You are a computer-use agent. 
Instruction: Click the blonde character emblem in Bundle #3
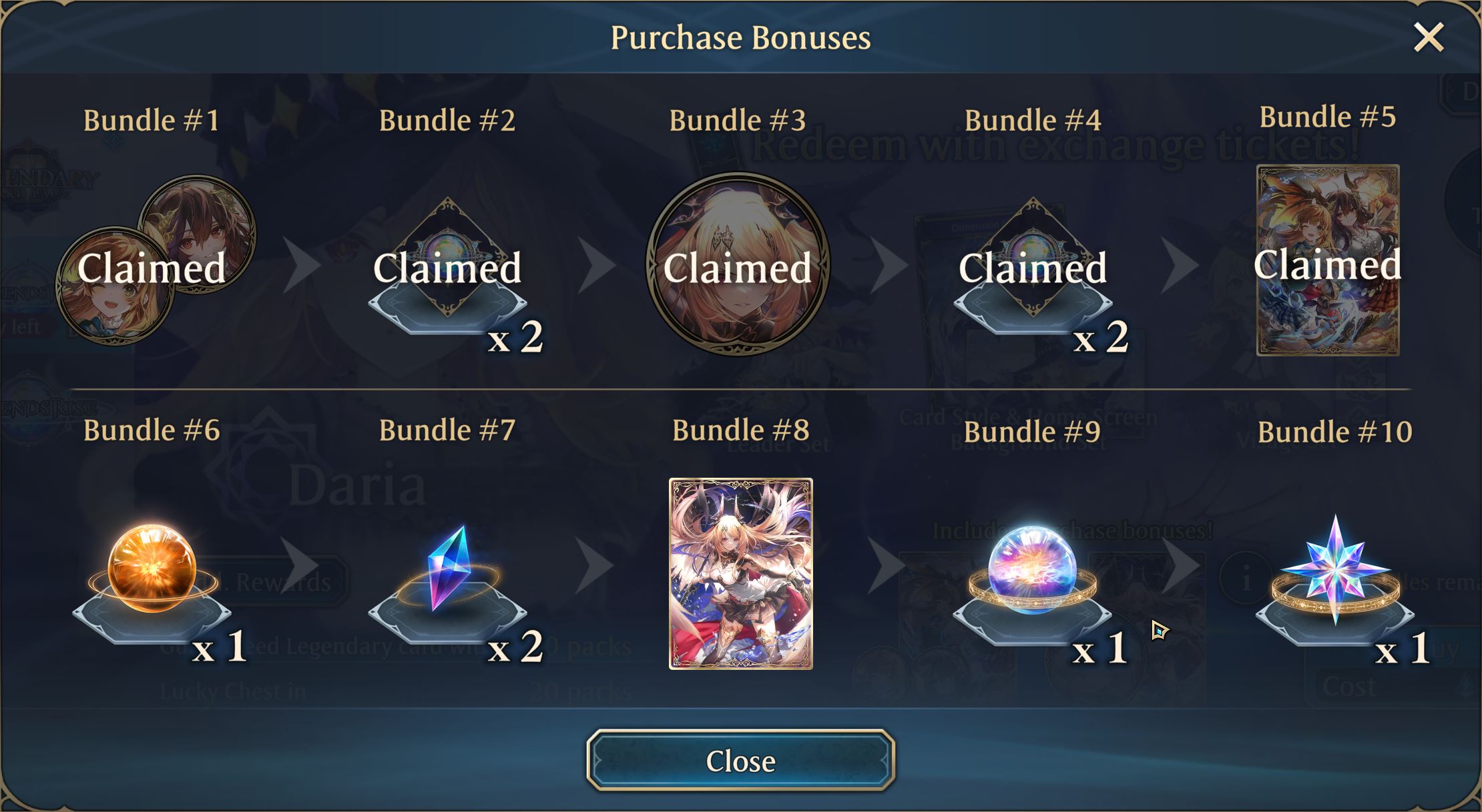738,264
